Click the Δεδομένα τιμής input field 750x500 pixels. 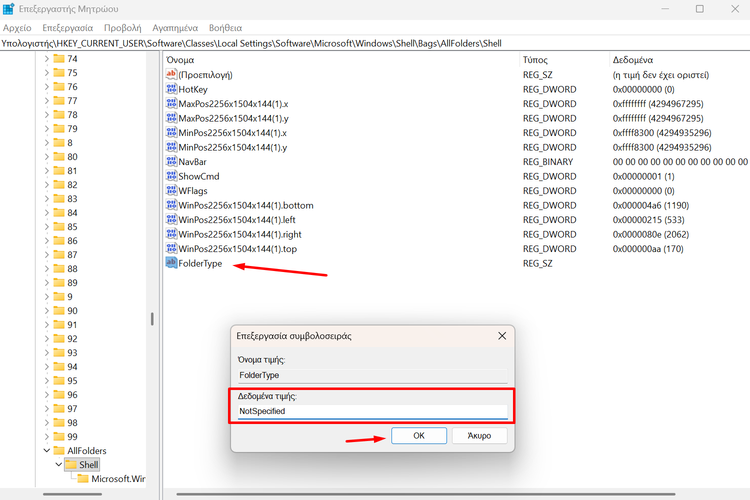[x=373, y=411]
